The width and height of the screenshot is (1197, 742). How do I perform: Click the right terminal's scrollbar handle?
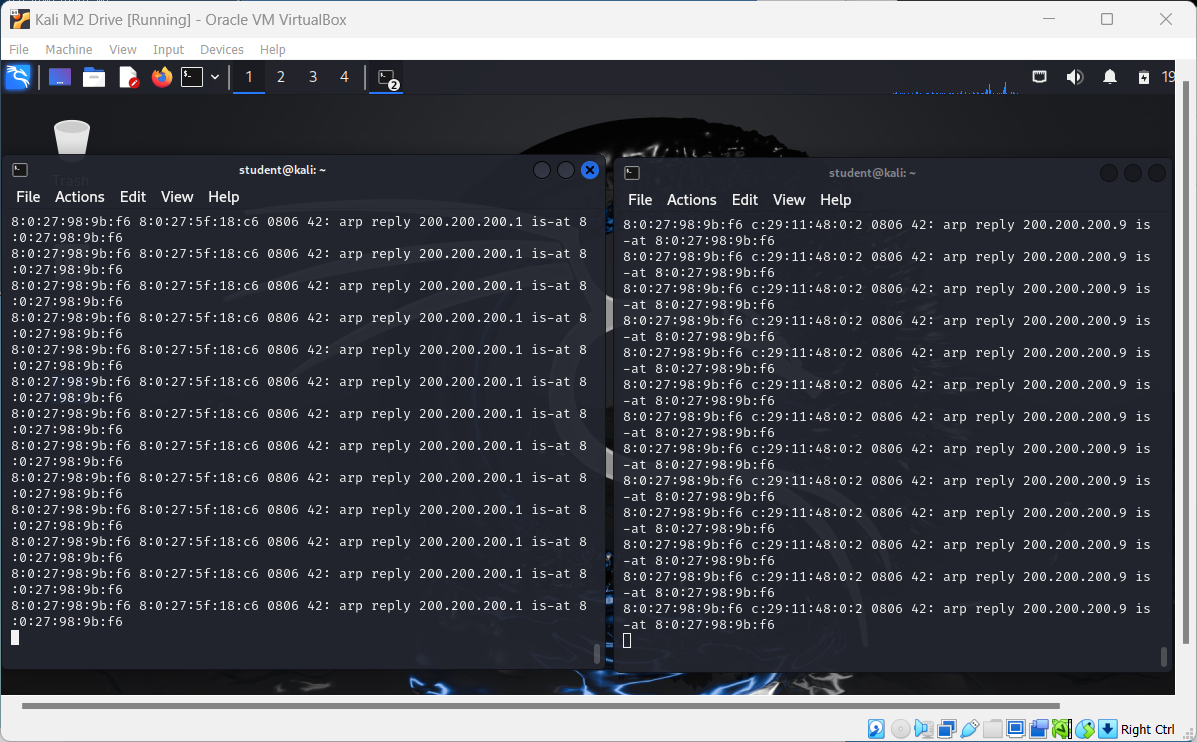(x=1163, y=657)
